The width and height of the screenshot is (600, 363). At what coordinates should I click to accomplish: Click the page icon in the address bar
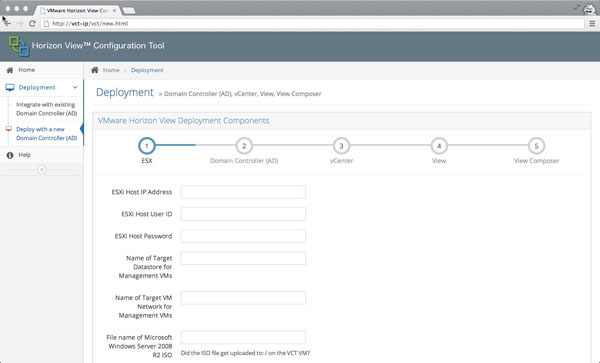pyautogui.click(x=46, y=24)
